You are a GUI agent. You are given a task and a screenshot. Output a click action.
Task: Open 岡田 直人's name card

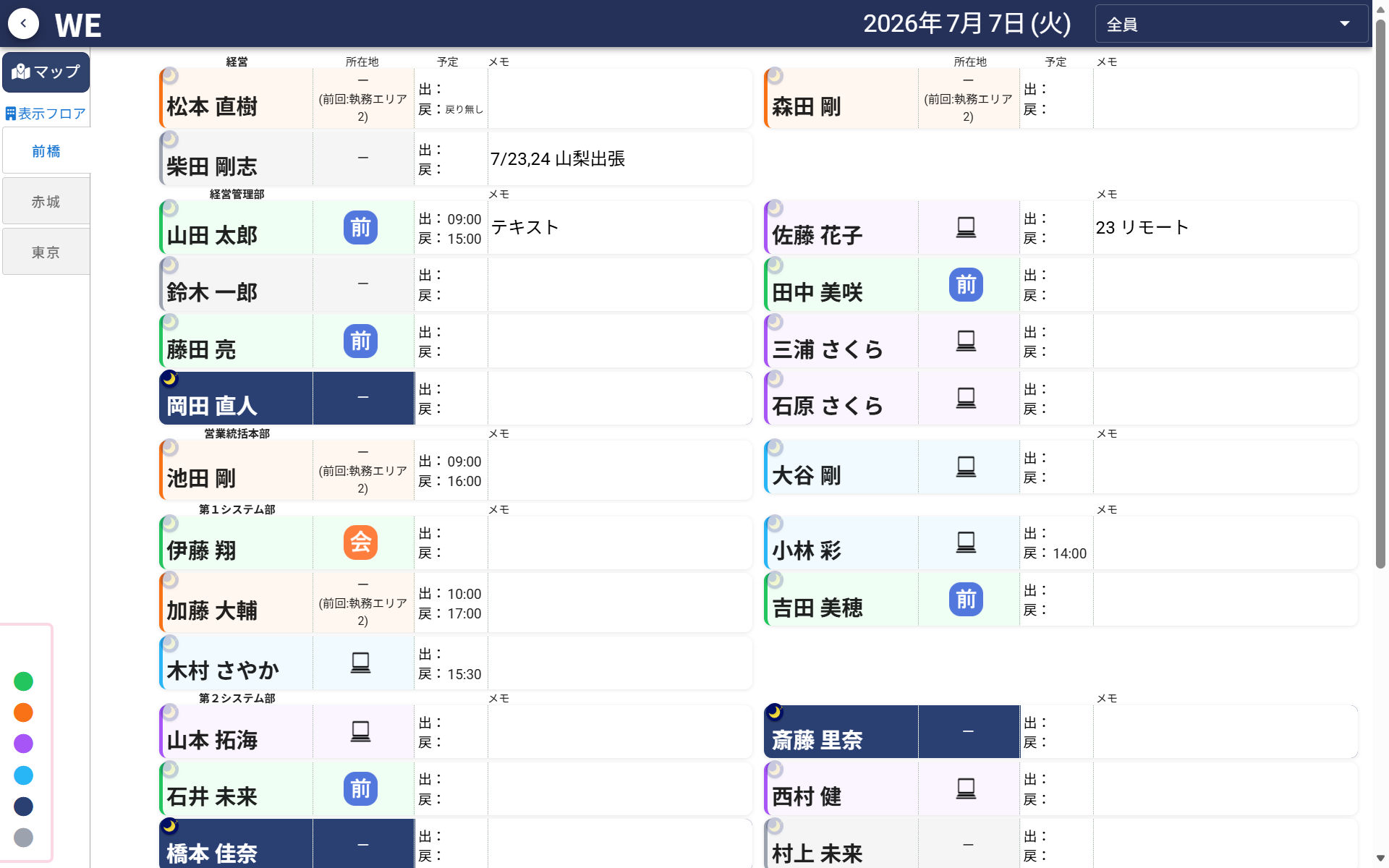tap(237, 398)
